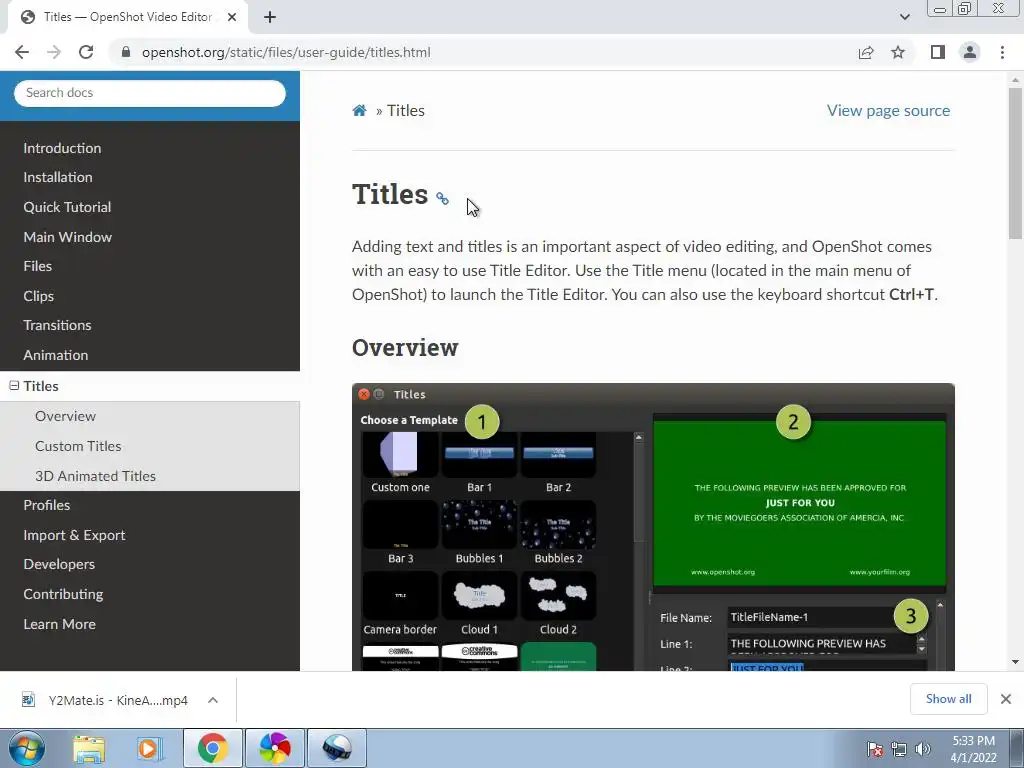Click inside the Search docs field
This screenshot has width=1024, height=768.
point(150,93)
